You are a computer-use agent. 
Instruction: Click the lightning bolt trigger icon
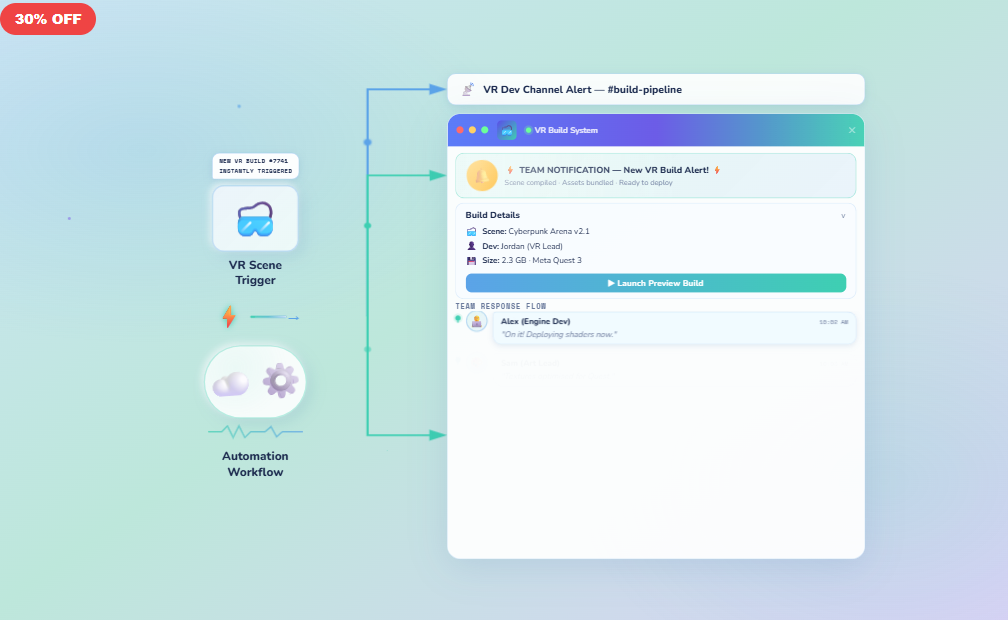pyautogui.click(x=229, y=316)
